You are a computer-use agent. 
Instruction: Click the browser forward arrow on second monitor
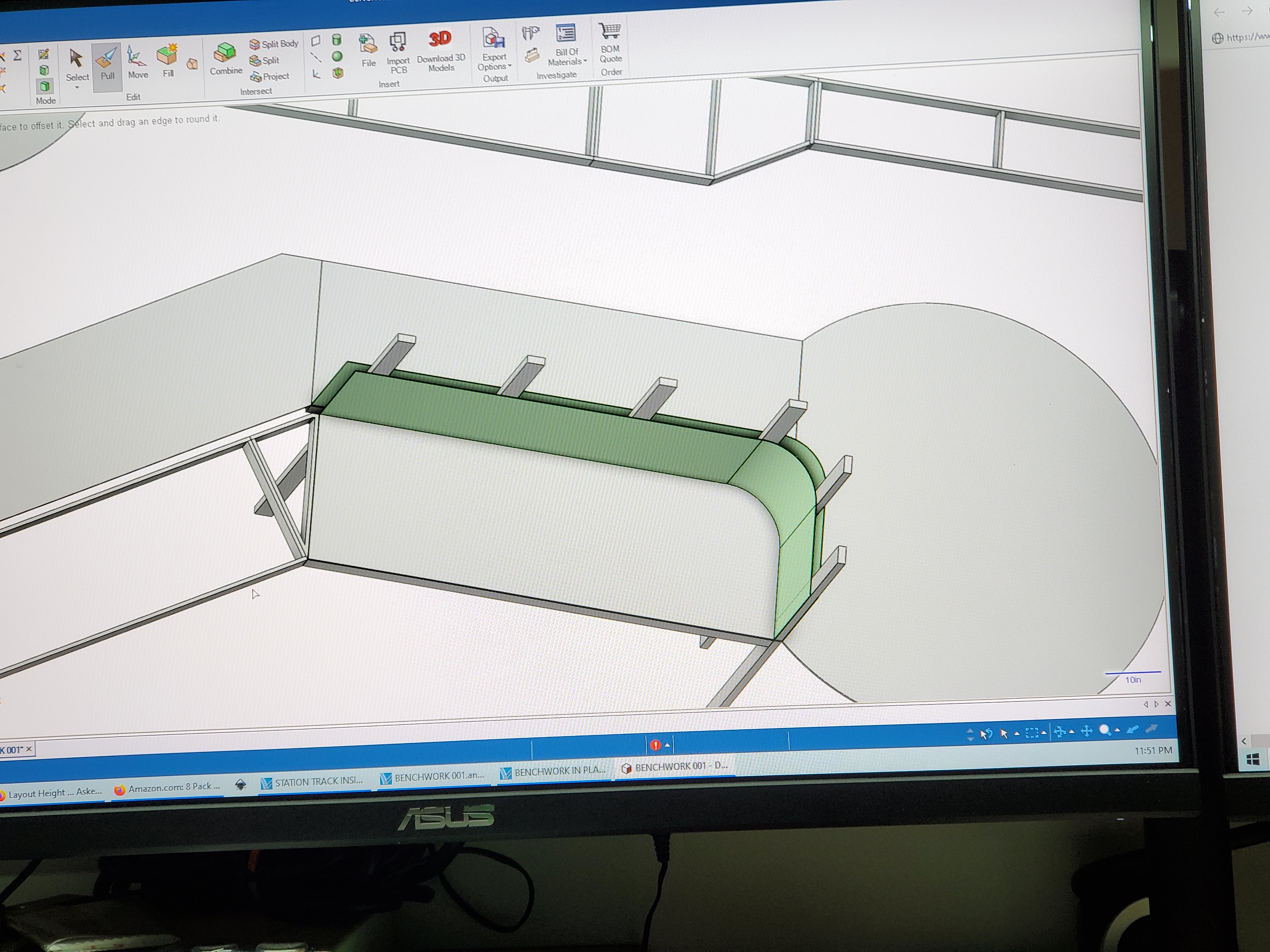(x=1246, y=11)
